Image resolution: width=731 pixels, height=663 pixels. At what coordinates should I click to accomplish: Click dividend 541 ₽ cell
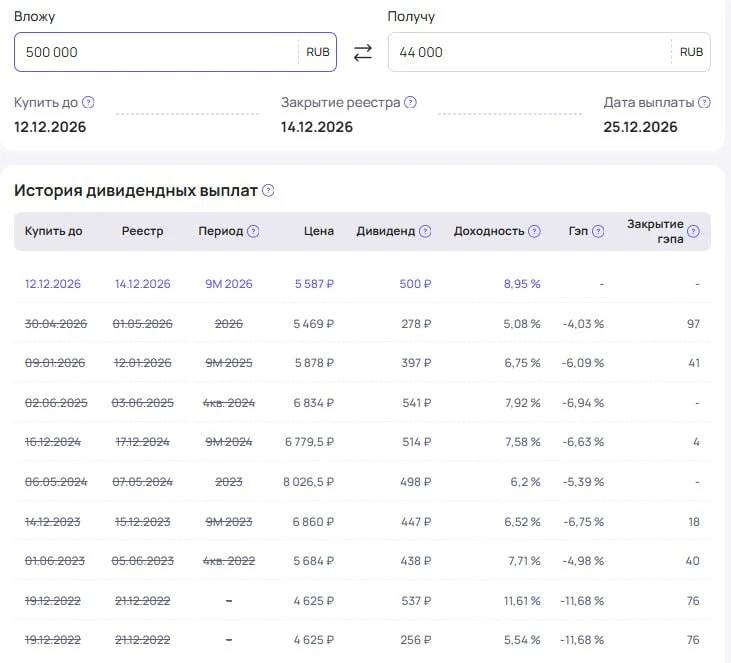point(417,403)
